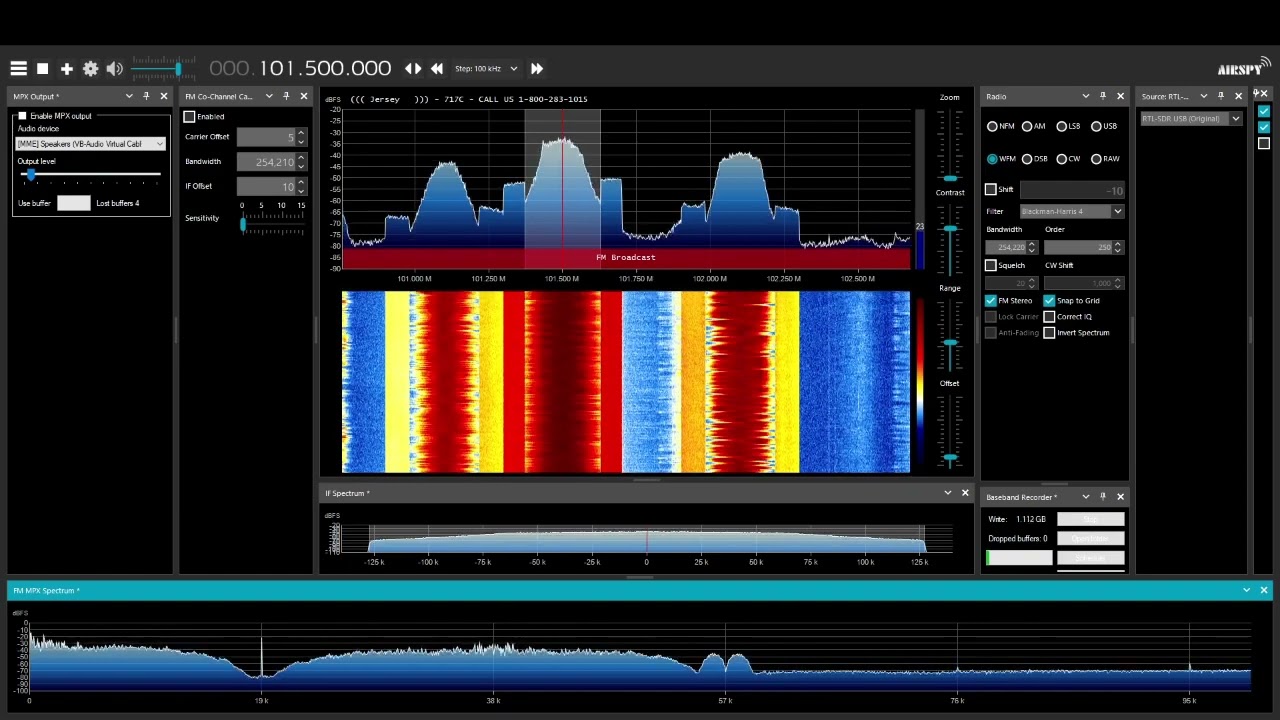Screen dimensions: 1280x720
Task: Click the center tuning double-arrow icon
Action: (413, 68)
